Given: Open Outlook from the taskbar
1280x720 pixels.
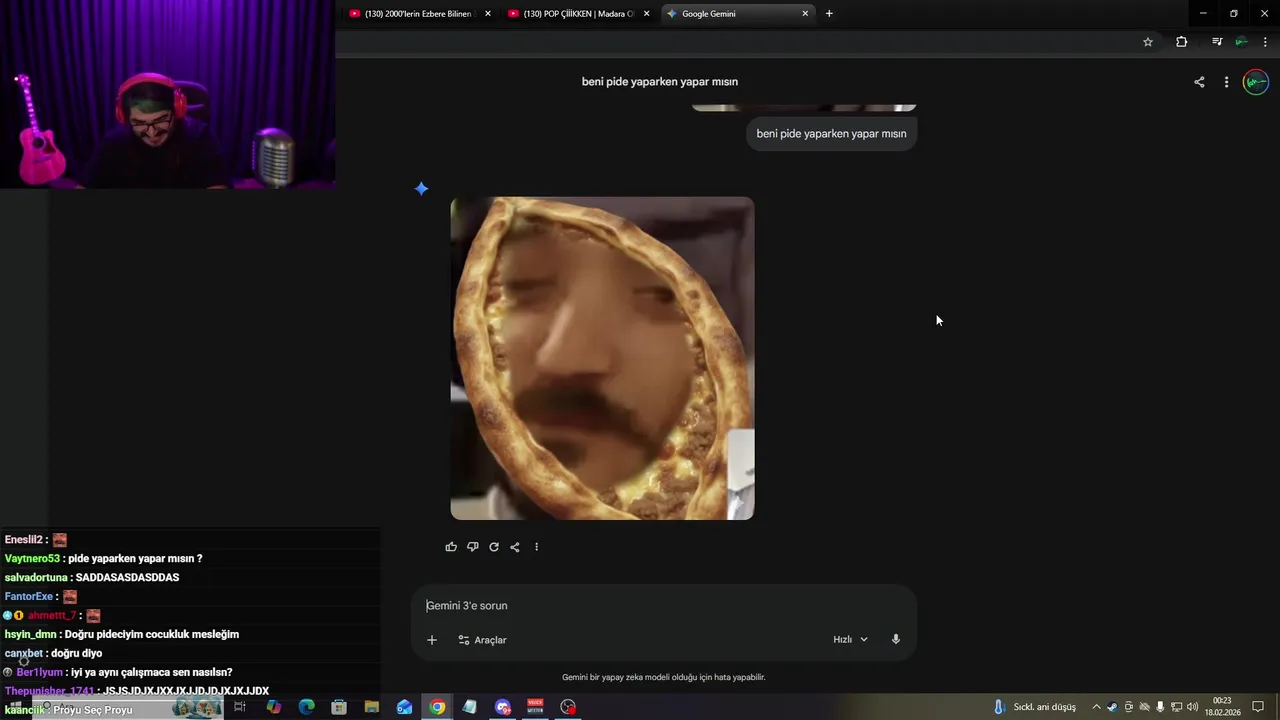Looking at the screenshot, I should (x=405, y=707).
